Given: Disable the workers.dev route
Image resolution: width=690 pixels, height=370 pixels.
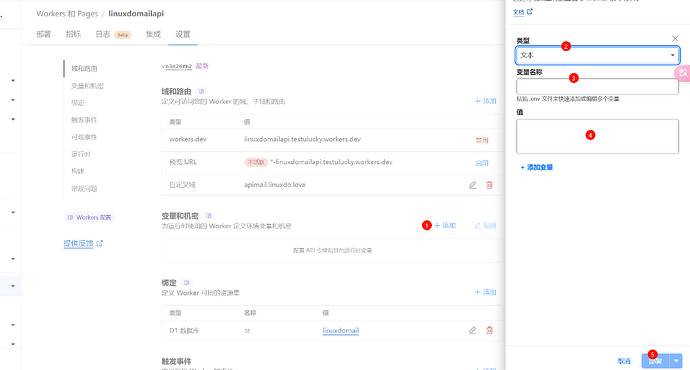Looking at the screenshot, I should [x=482, y=140].
